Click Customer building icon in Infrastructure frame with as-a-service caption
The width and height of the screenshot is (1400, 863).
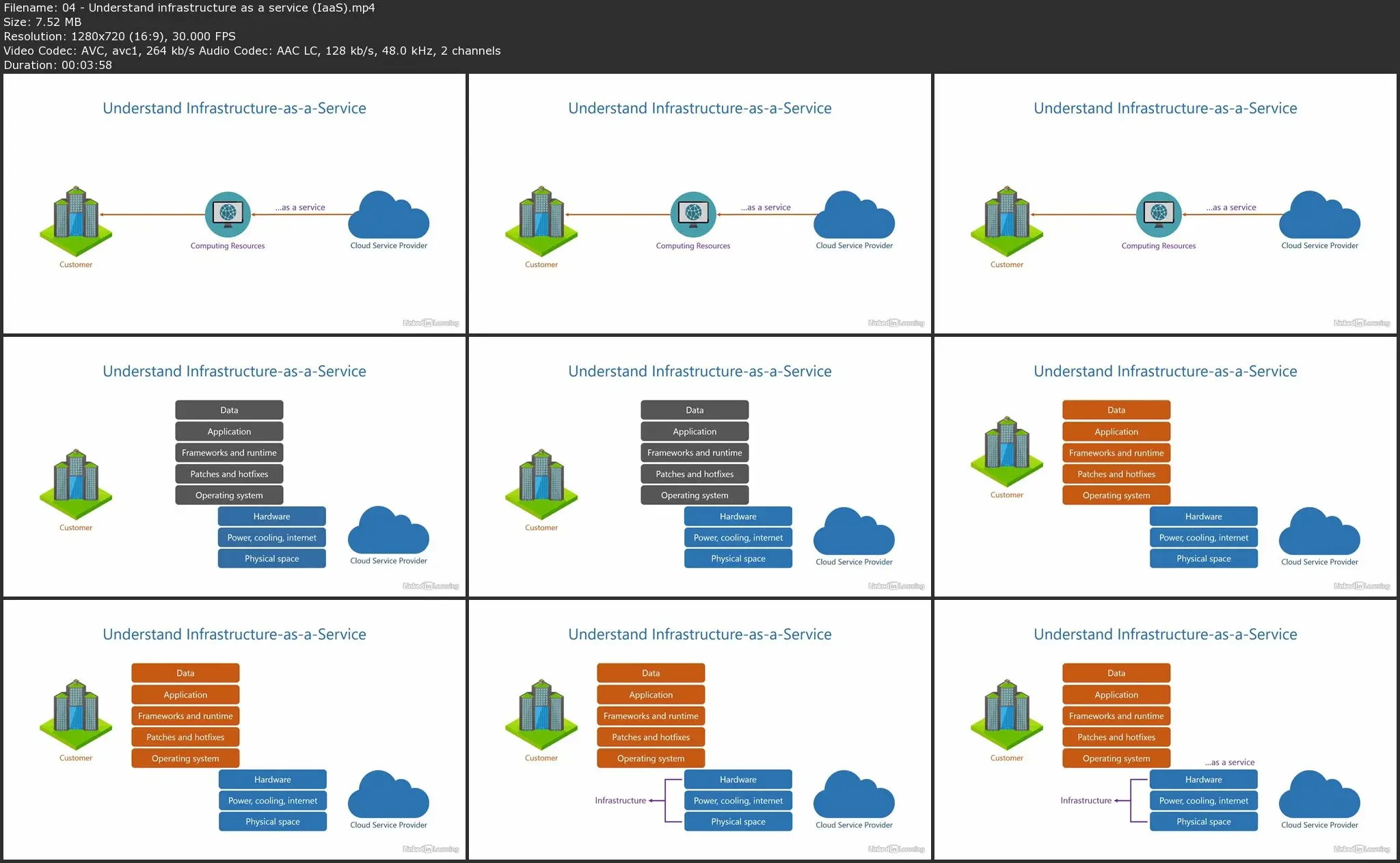click(1007, 714)
